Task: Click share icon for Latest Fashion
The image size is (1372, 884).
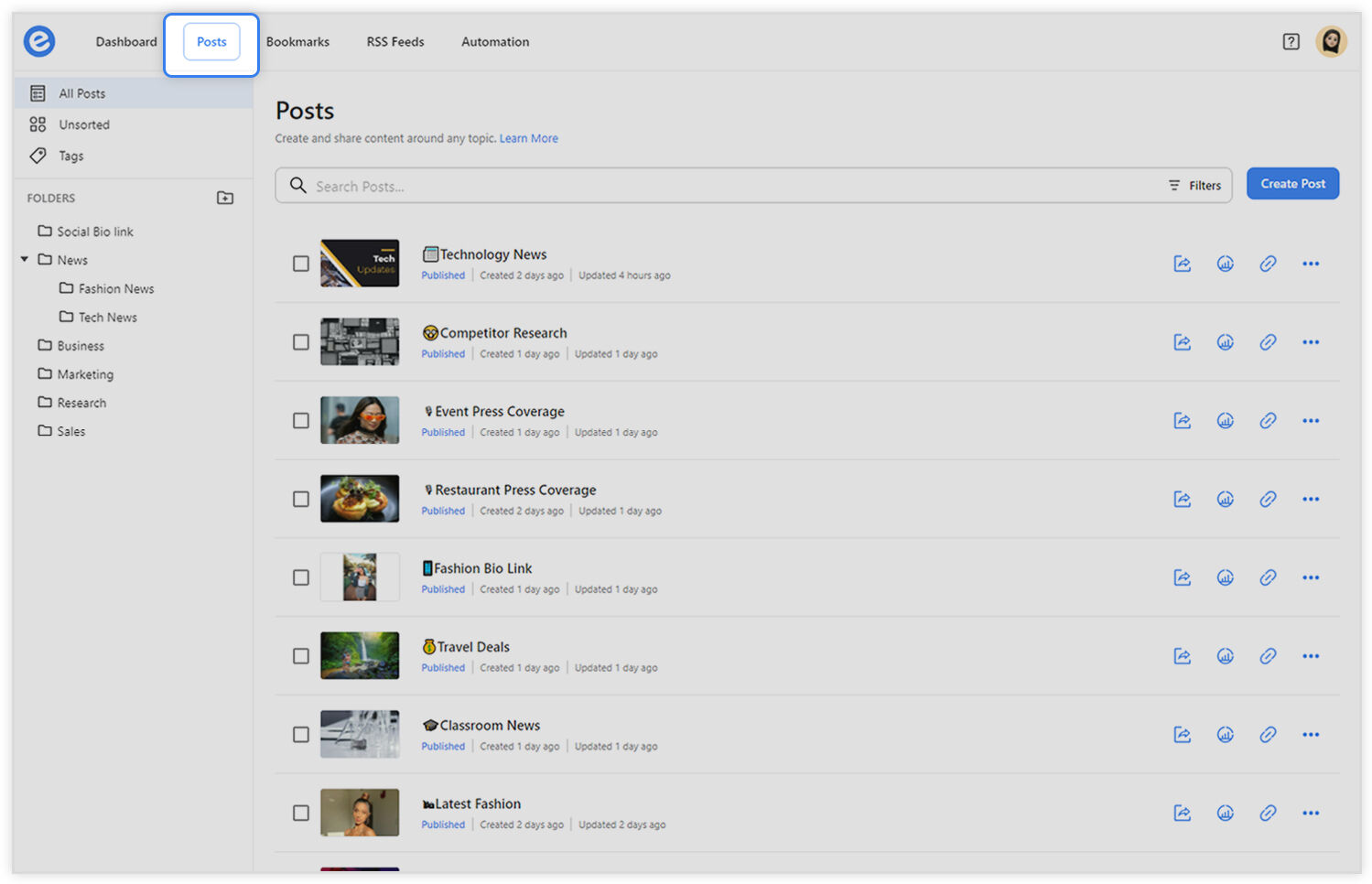Action: [1183, 814]
